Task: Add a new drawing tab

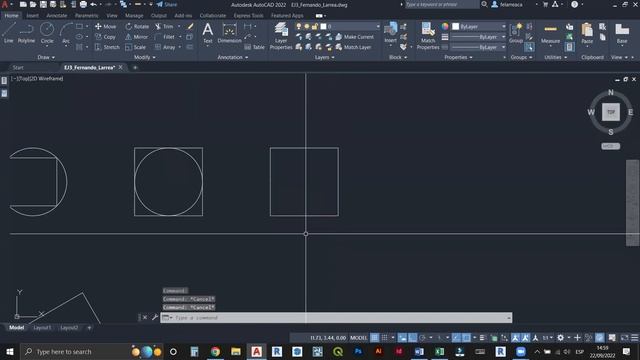Action: tap(135, 67)
